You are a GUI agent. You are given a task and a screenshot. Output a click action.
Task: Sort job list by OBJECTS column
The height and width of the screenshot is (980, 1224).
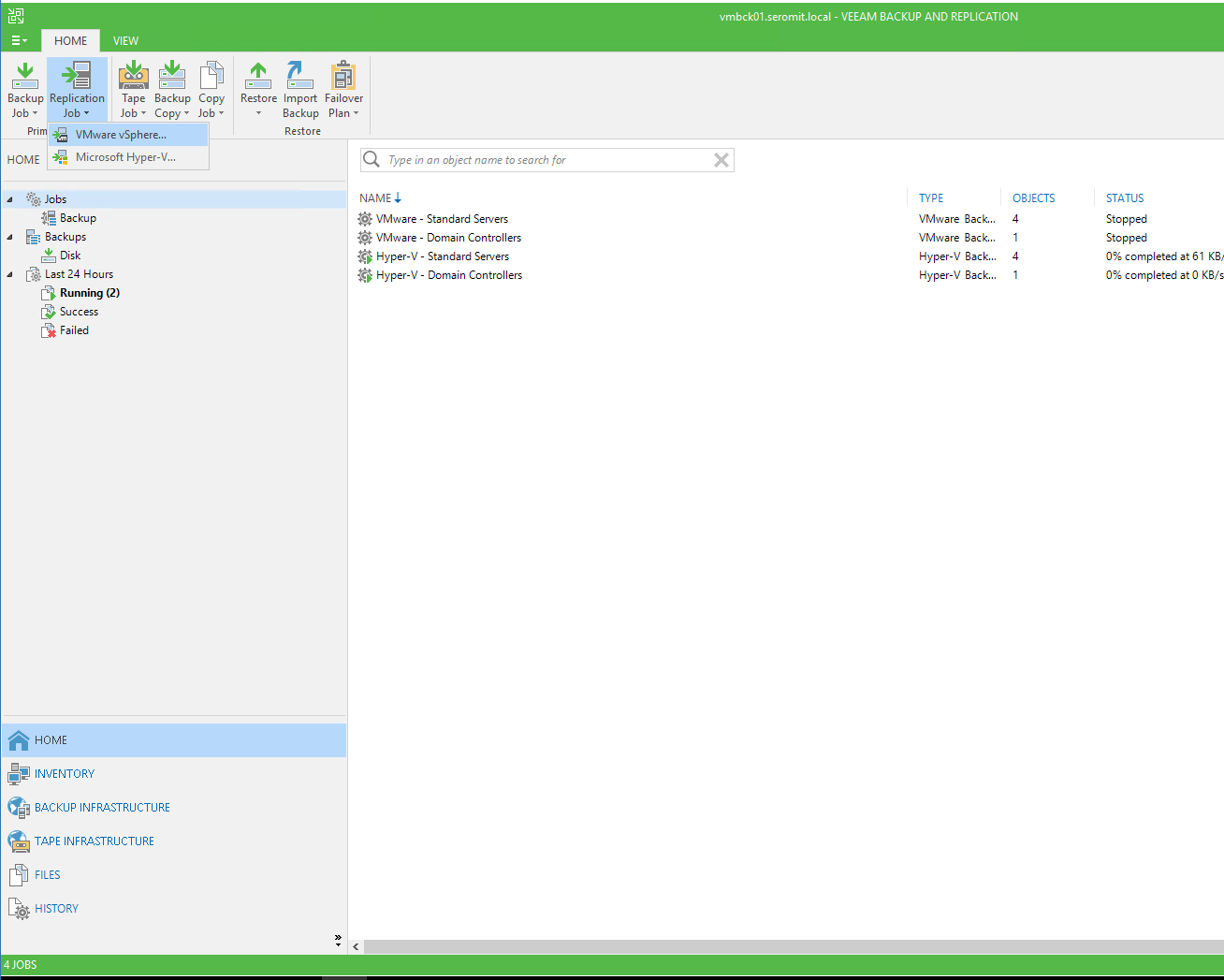pos(1033,198)
